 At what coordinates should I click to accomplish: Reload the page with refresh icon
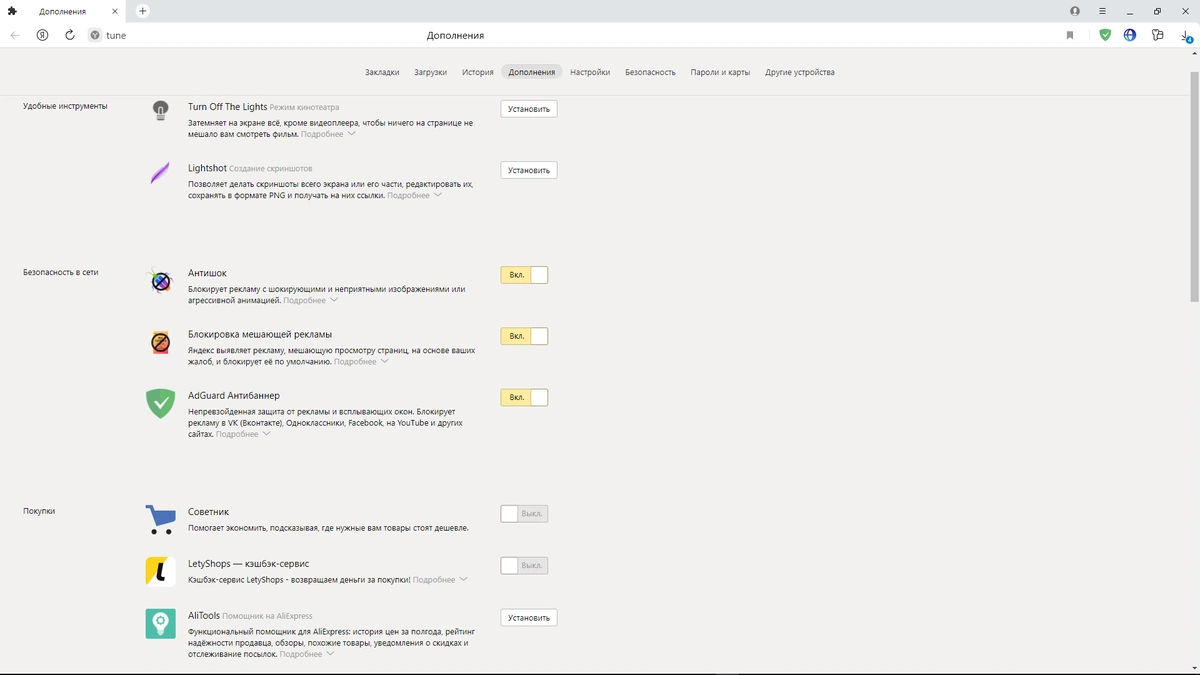[70, 35]
